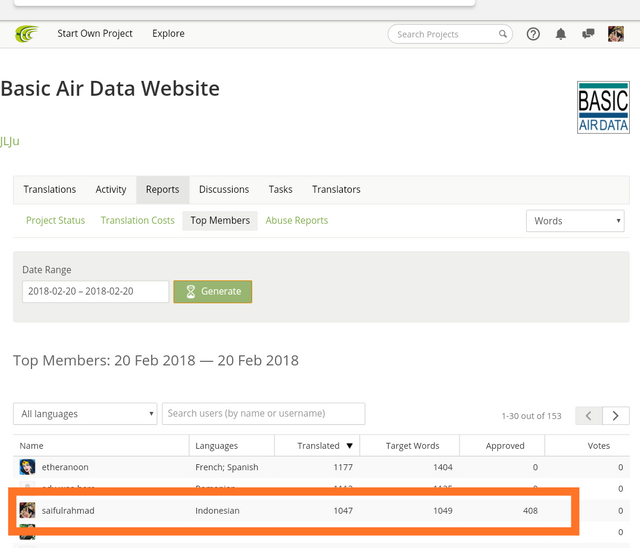This screenshot has height=548, width=640.
Task: Expand the Words unit dropdown
Action: [575, 221]
